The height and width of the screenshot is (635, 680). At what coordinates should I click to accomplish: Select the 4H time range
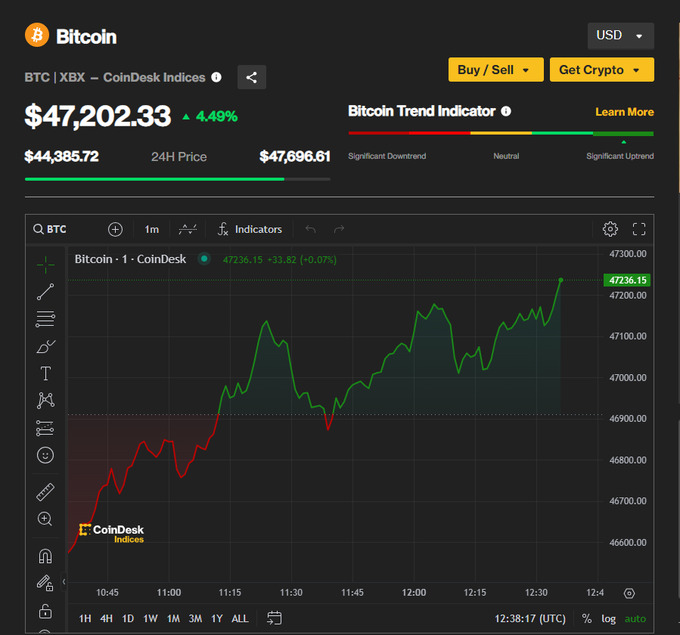(x=106, y=619)
